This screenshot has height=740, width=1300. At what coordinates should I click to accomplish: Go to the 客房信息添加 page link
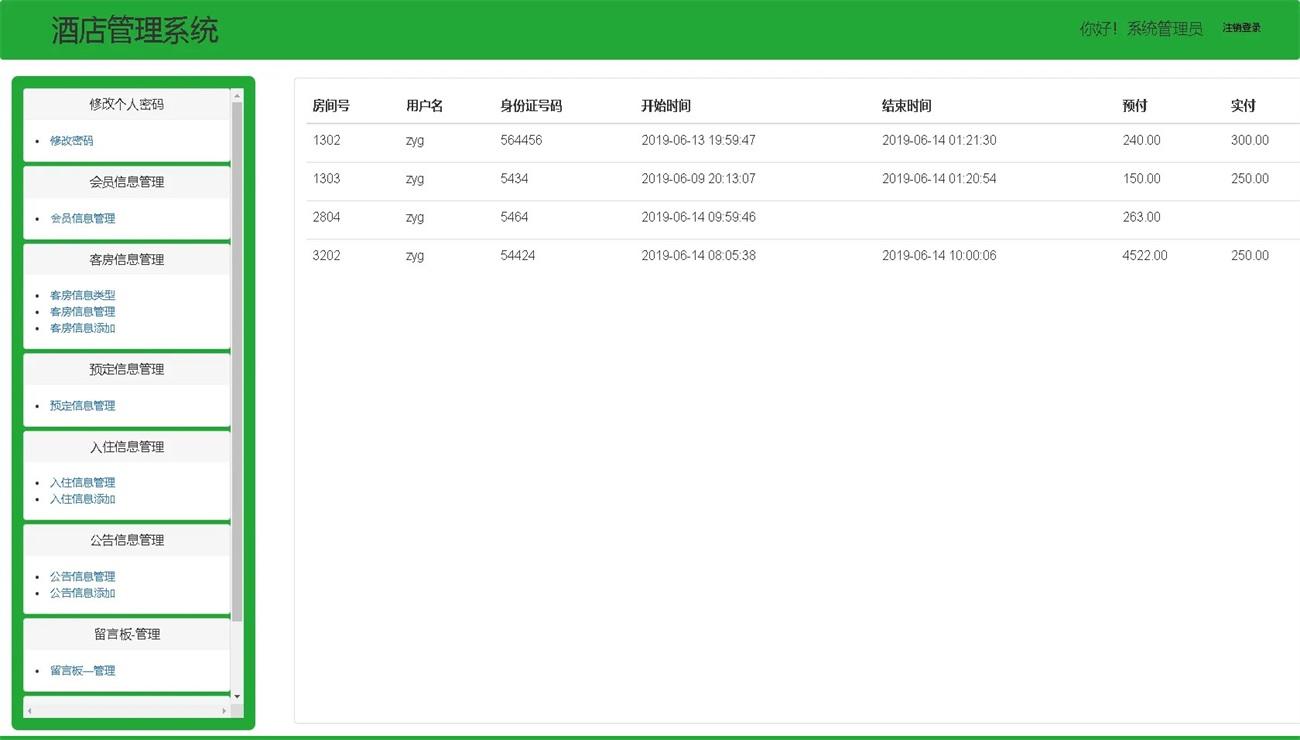pyautogui.click(x=82, y=328)
